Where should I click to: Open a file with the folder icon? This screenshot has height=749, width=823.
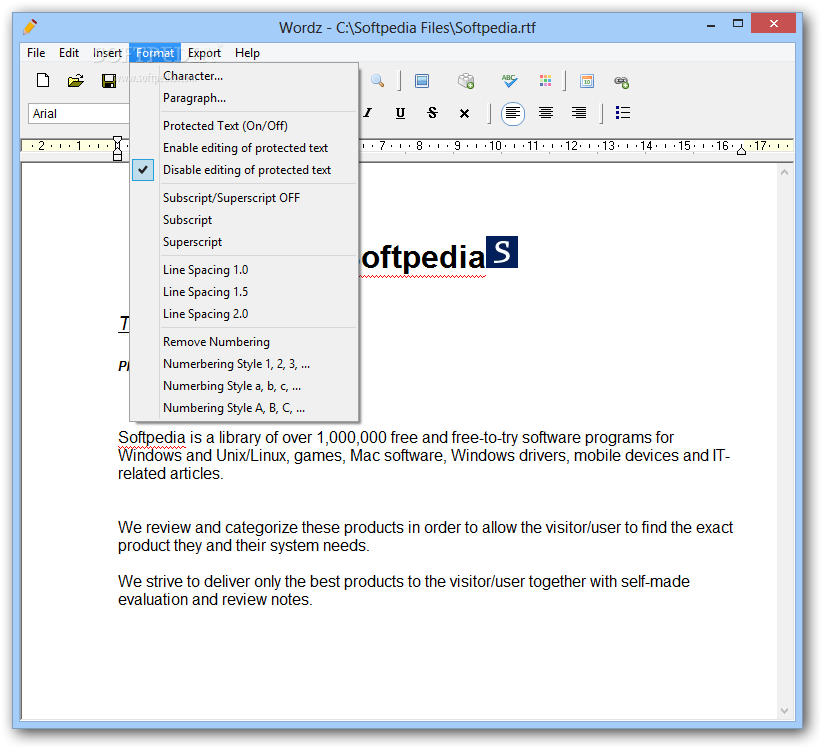point(76,80)
